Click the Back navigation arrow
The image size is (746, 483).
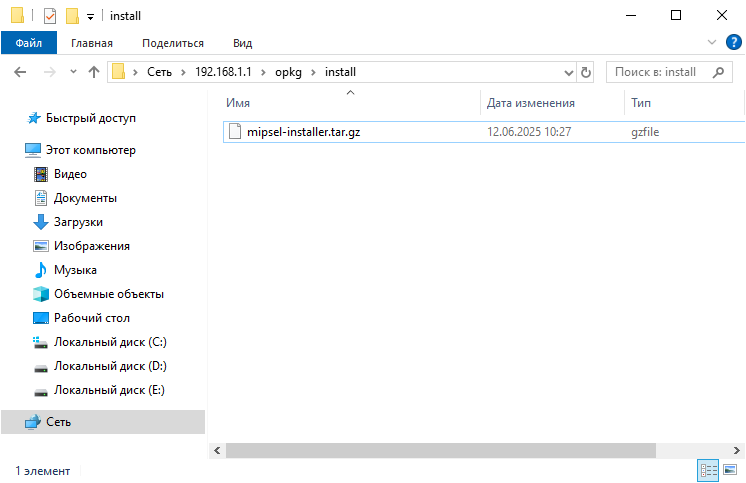(19, 72)
